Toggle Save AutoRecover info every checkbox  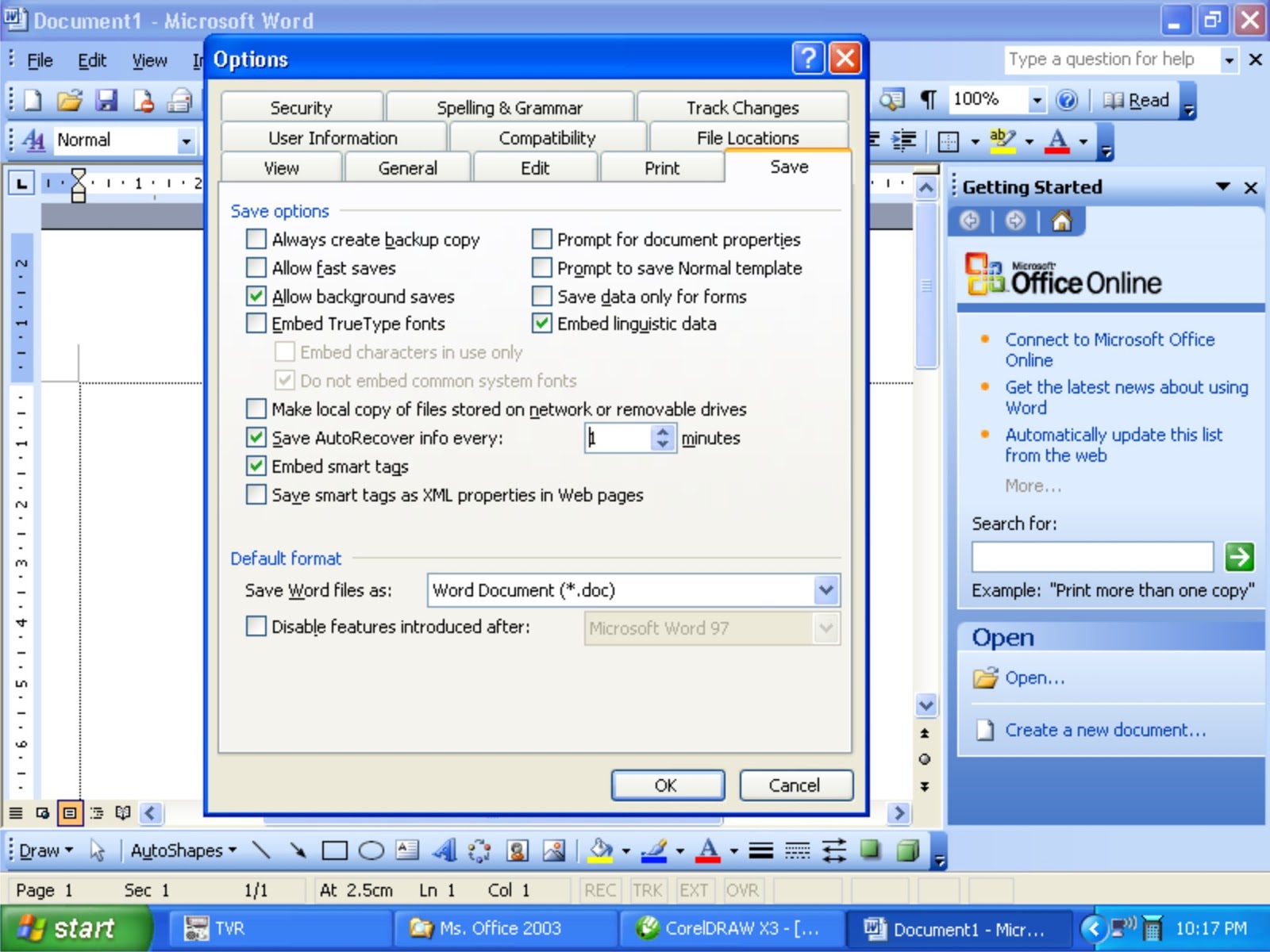(x=256, y=437)
